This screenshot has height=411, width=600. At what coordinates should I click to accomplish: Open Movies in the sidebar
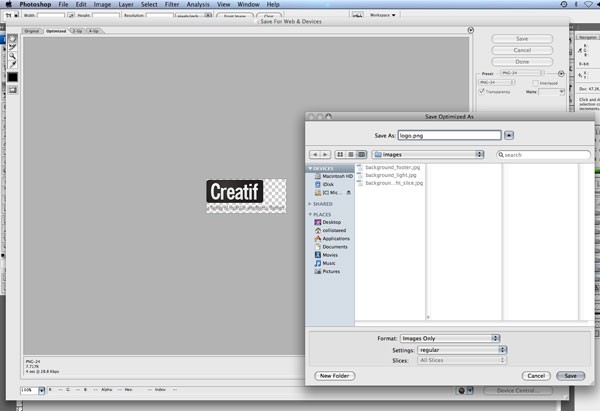click(x=326, y=255)
